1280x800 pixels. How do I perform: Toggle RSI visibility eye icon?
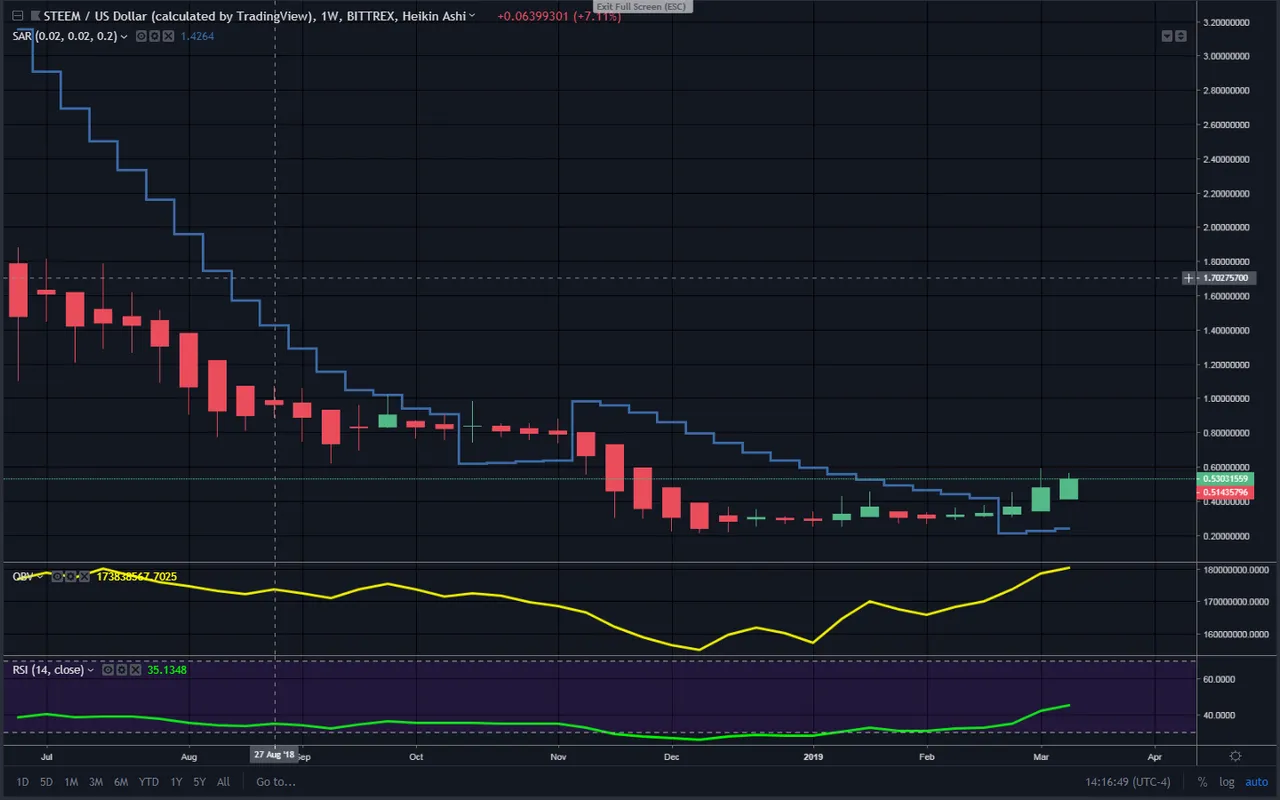pyautogui.click(x=108, y=670)
